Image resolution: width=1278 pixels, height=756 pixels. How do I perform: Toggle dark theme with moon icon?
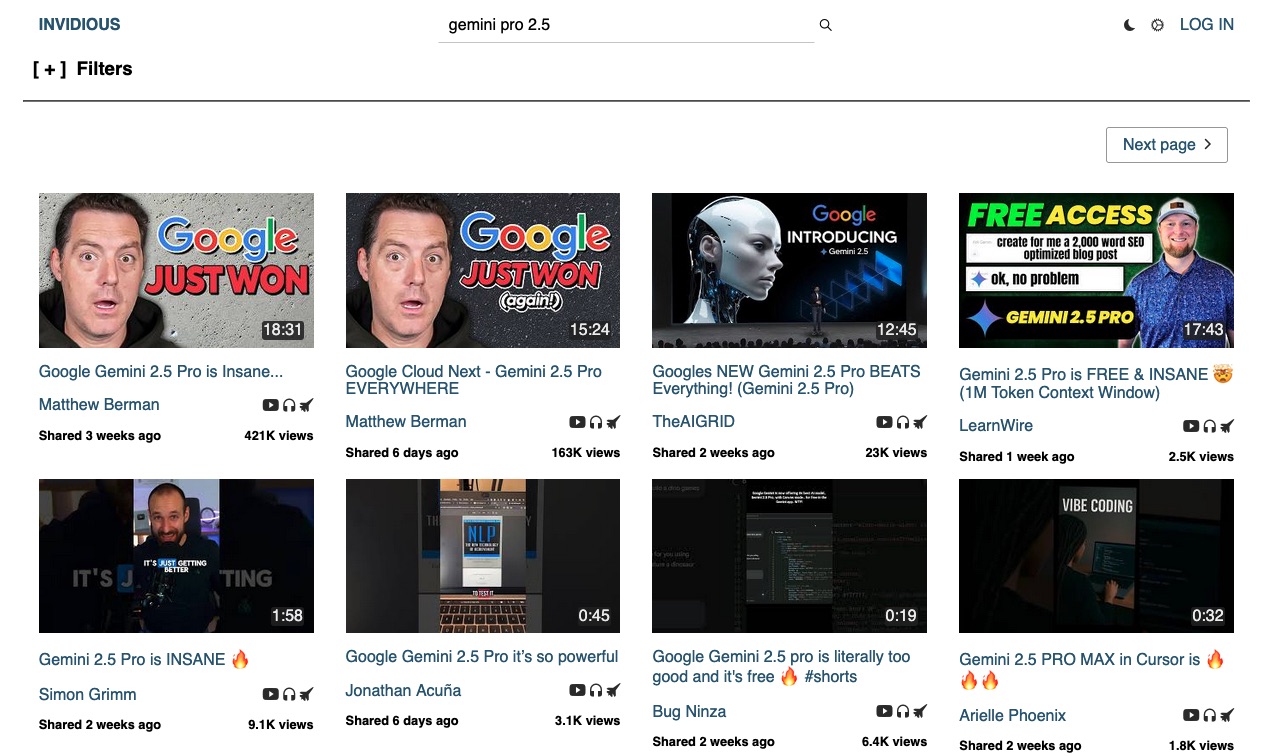(x=1129, y=25)
